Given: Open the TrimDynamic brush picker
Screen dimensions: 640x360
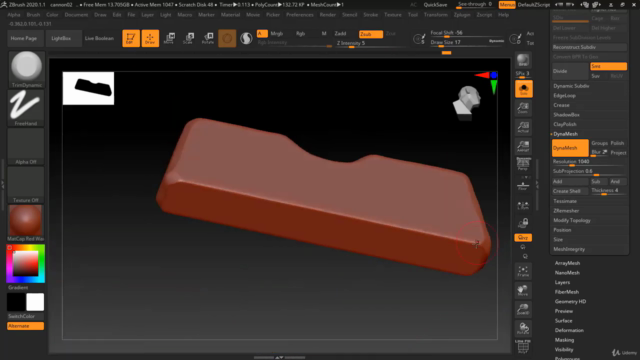Looking at the screenshot, I should pyautogui.click(x=26, y=69).
